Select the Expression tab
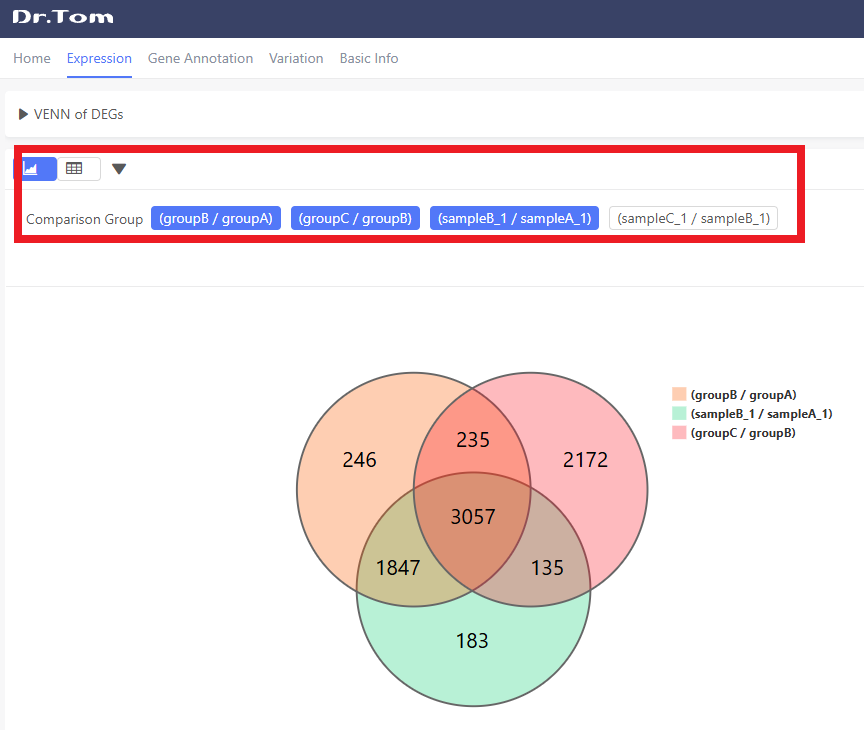 (x=99, y=58)
